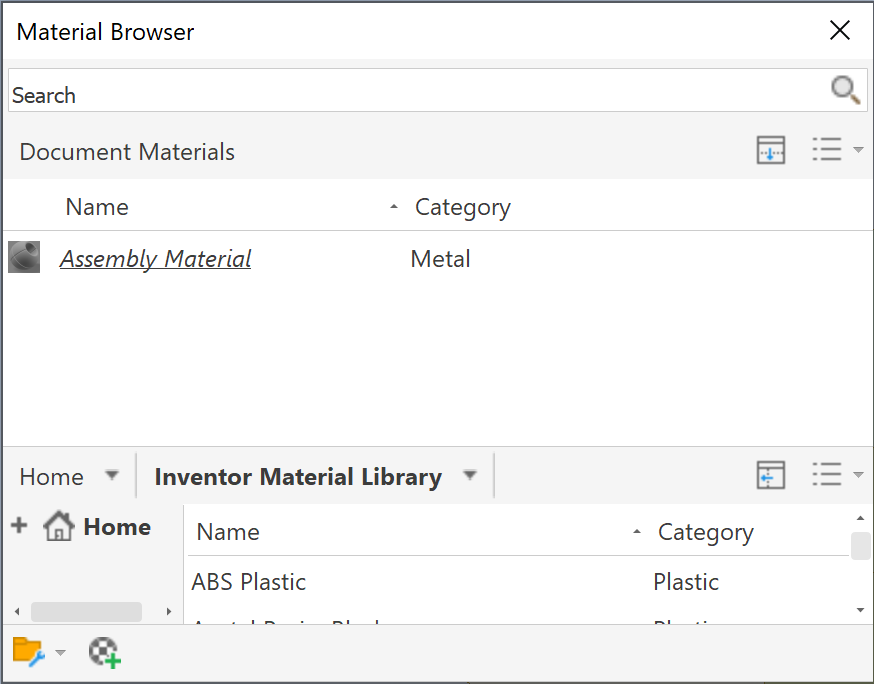
Task: Select the Assembly Material entry
Action: [x=155, y=258]
